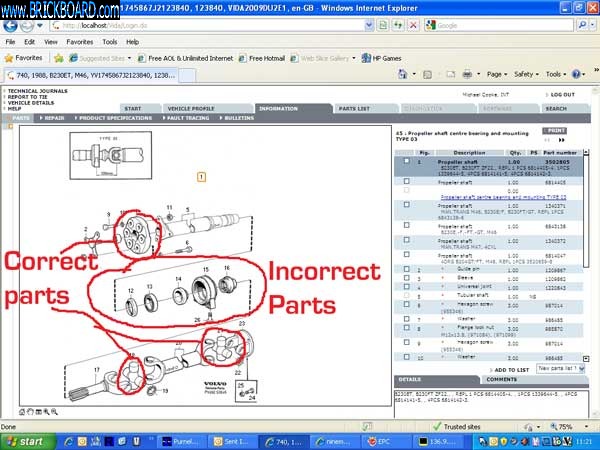Open the New parts list dropdown
The height and width of the screenshot is (450, 600).
pyautogui.click(x=560, y=369)
